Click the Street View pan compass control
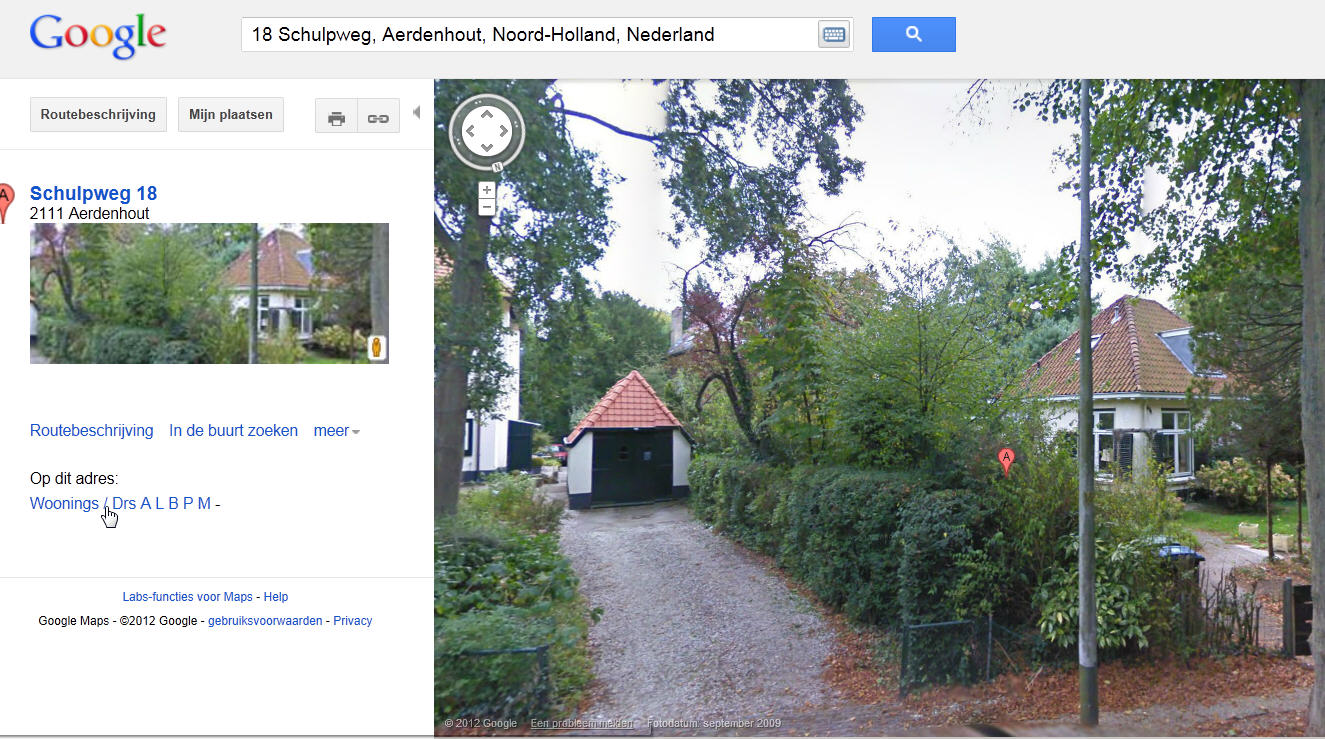The image size is (1325, 739). (487, 131)
